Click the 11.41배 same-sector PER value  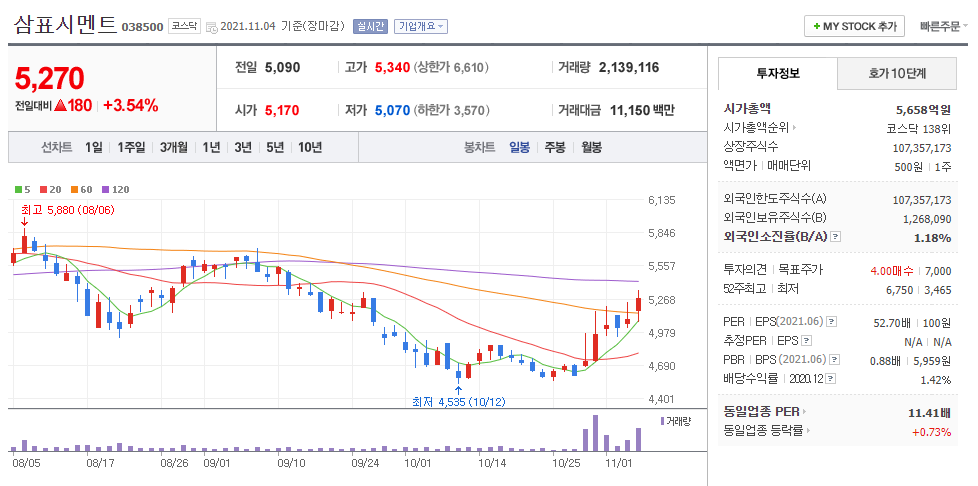pyautogui.click(x=929, y=412)
